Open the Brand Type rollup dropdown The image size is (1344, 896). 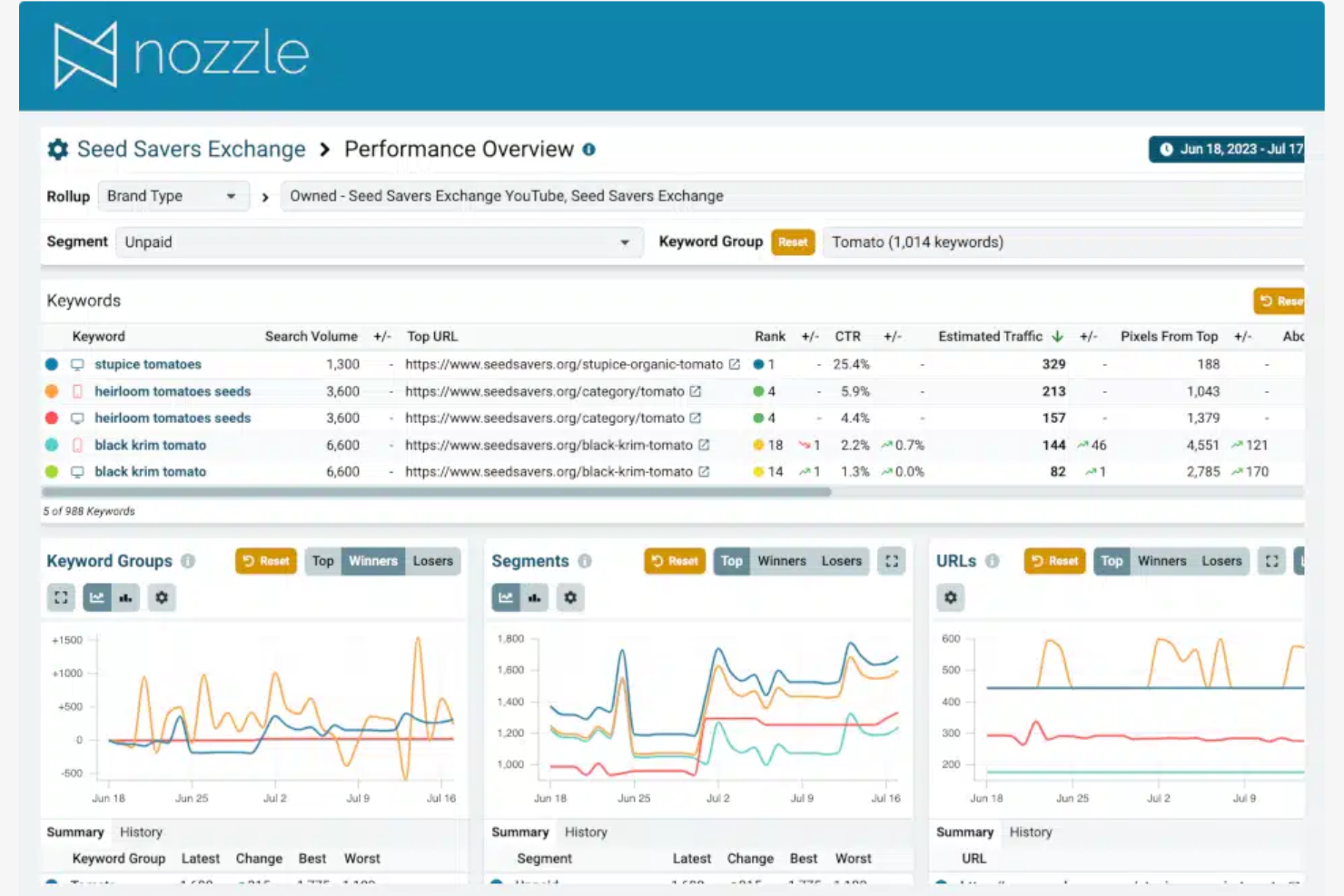[173, 196]
